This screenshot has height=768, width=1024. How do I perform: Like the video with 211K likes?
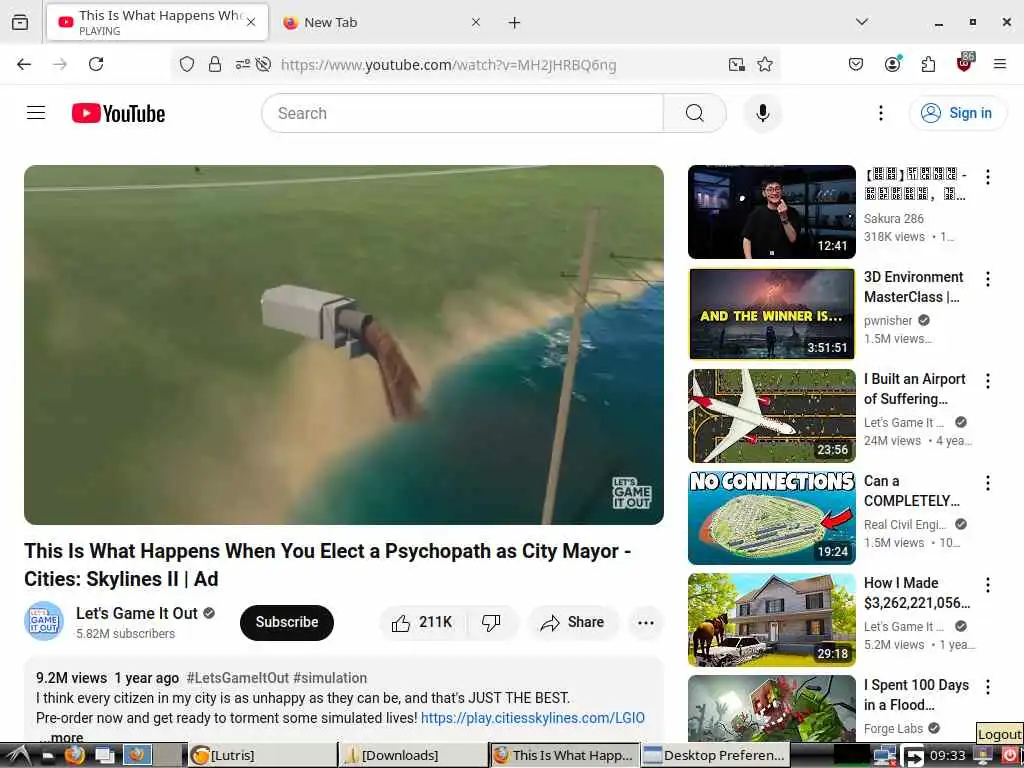422,622
